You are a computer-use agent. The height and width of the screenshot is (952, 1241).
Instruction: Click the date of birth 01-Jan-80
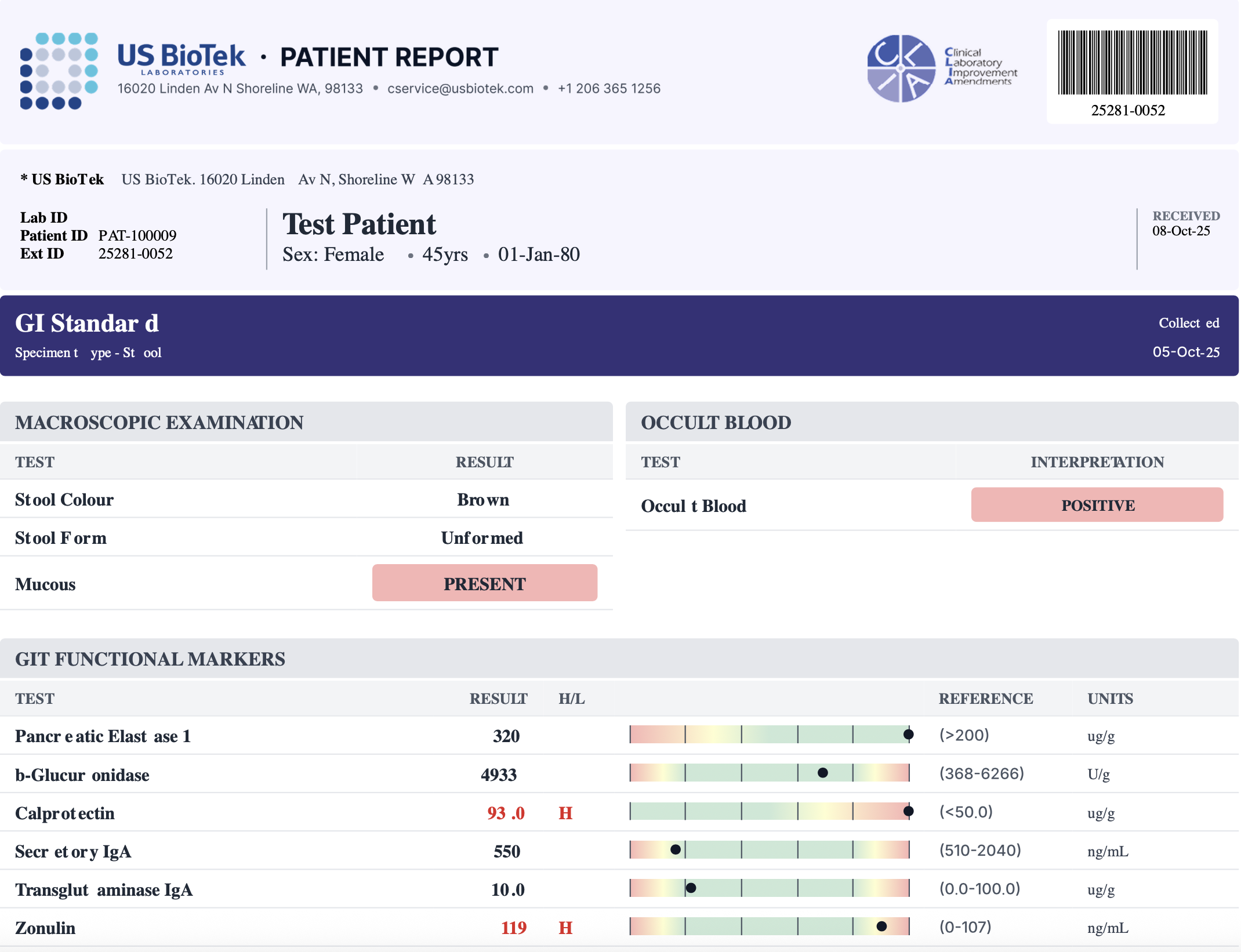539,255
